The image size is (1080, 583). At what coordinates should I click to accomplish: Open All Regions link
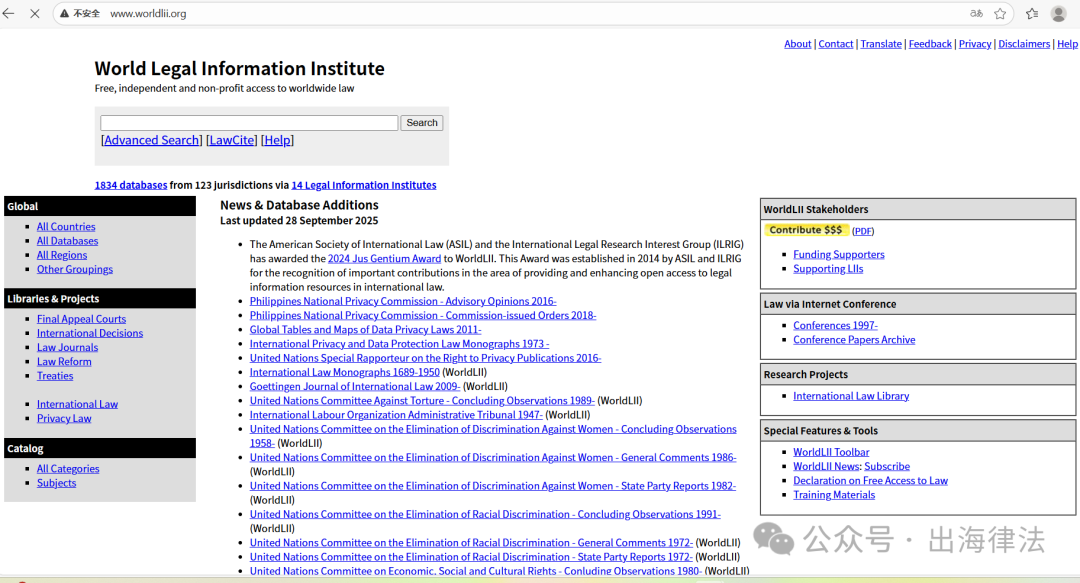coord(62,255)
